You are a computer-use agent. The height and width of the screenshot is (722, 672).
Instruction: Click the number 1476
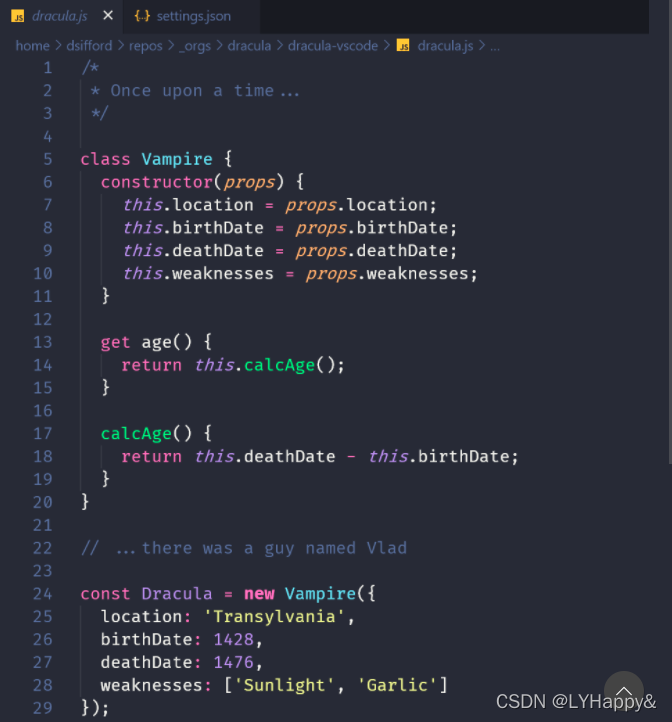pyautogui.click(x=234, y=663)
